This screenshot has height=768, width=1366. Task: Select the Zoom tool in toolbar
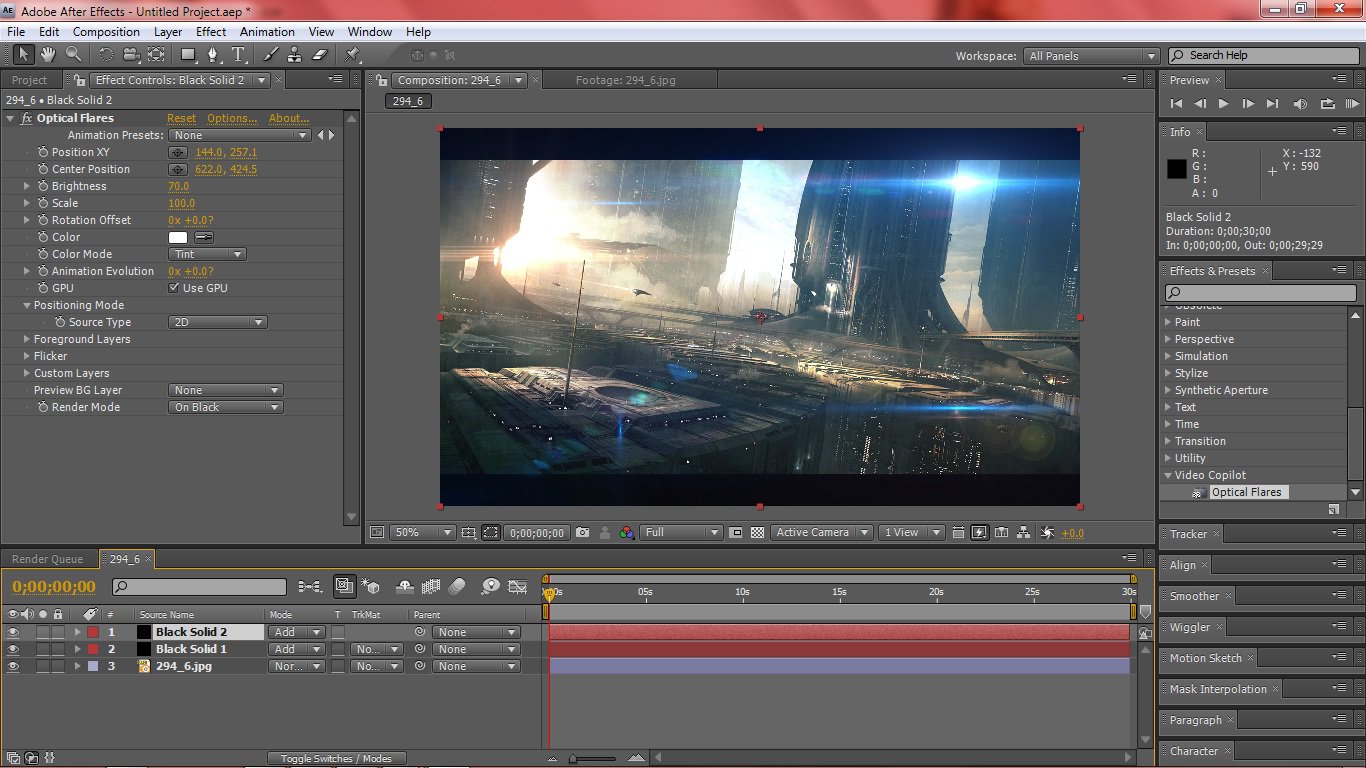(x=73, y=55)
